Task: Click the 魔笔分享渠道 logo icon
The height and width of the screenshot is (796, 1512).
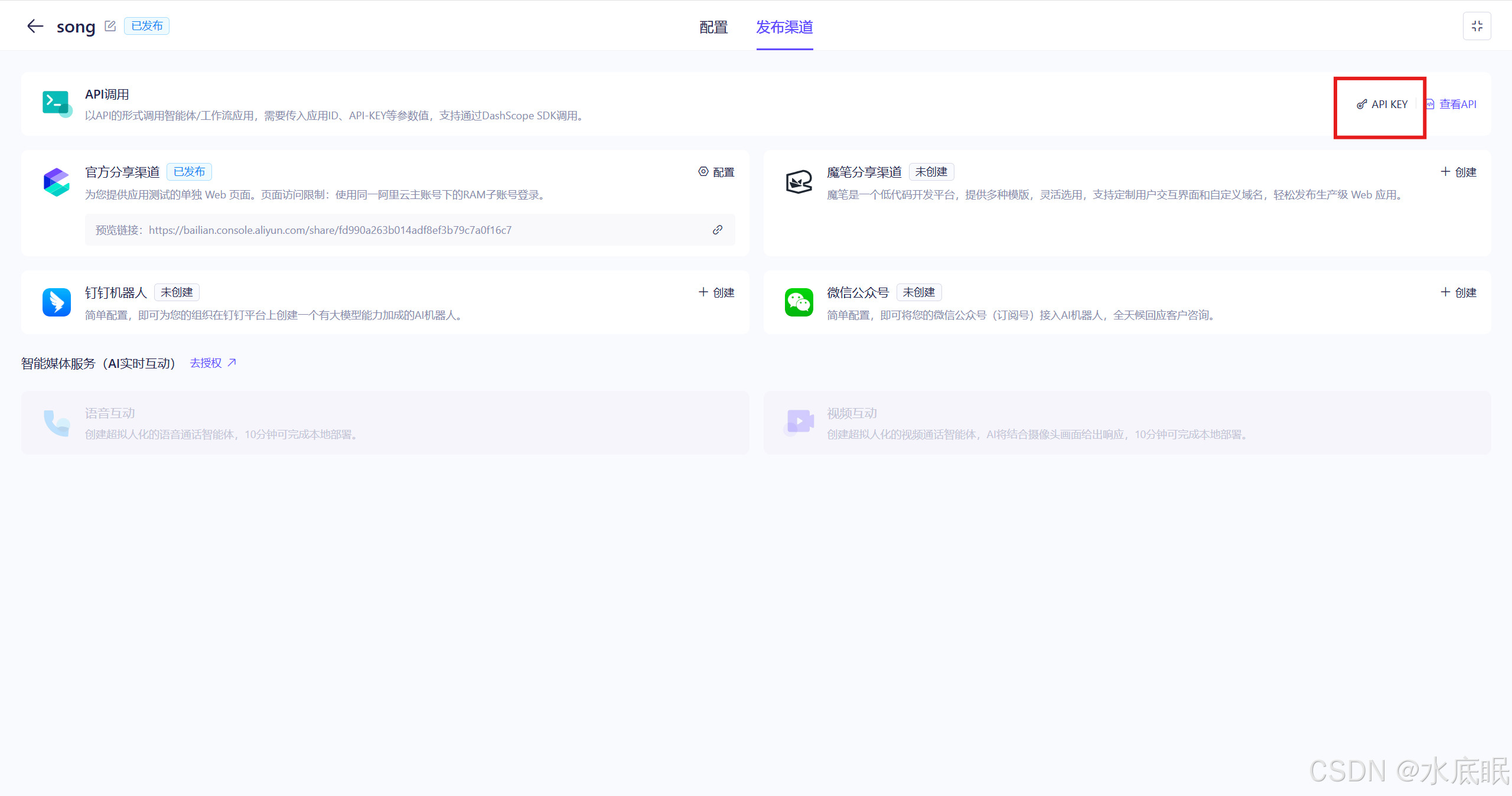Action: (799, 182)
